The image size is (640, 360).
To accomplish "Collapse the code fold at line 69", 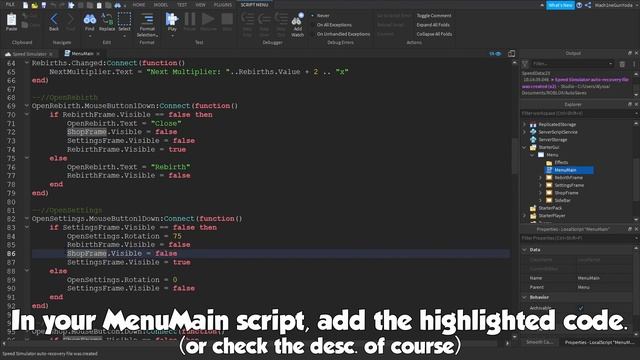I will click(x=27, y=106).
